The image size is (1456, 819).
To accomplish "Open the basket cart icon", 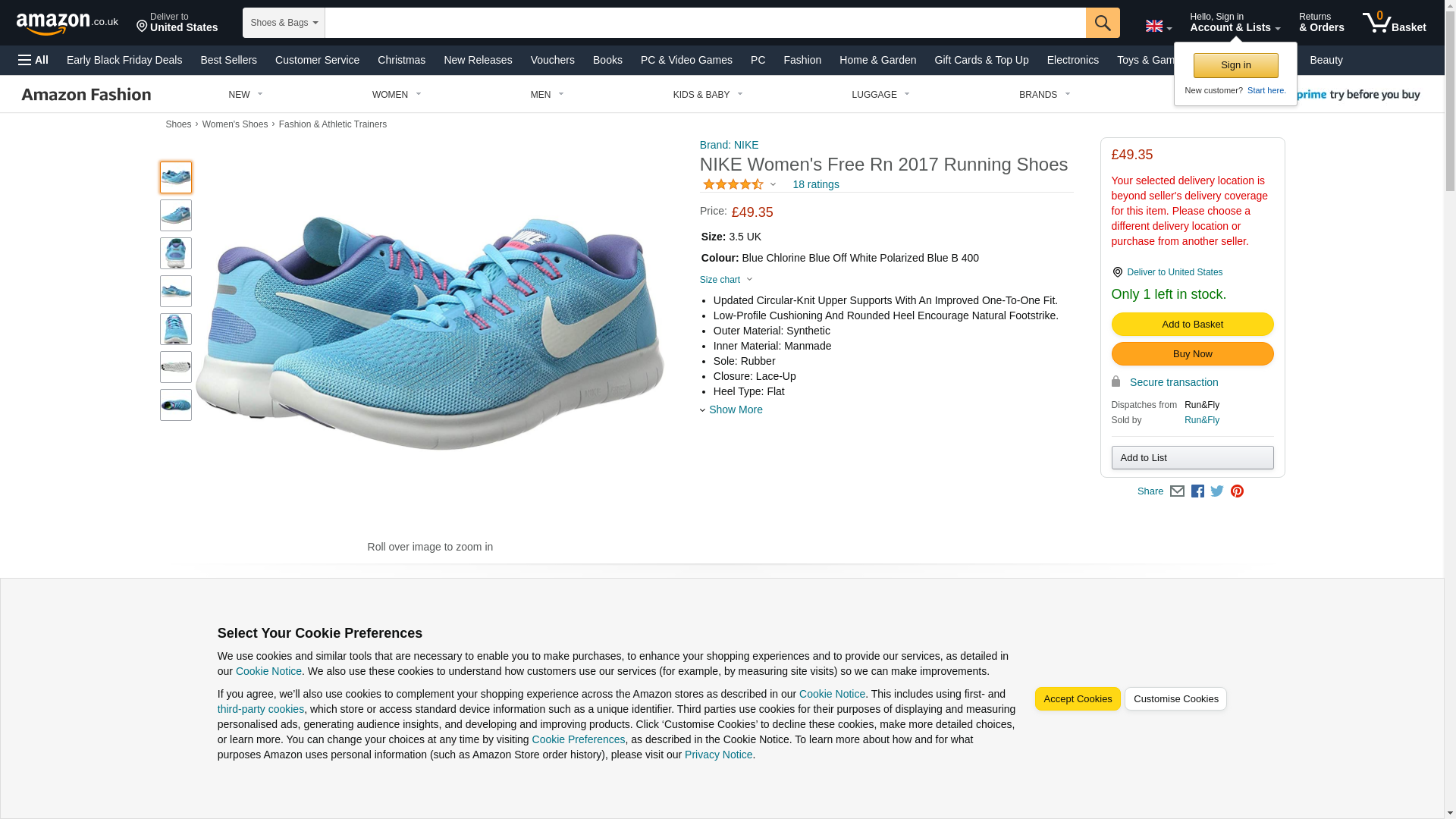I will pos(1393,23).
